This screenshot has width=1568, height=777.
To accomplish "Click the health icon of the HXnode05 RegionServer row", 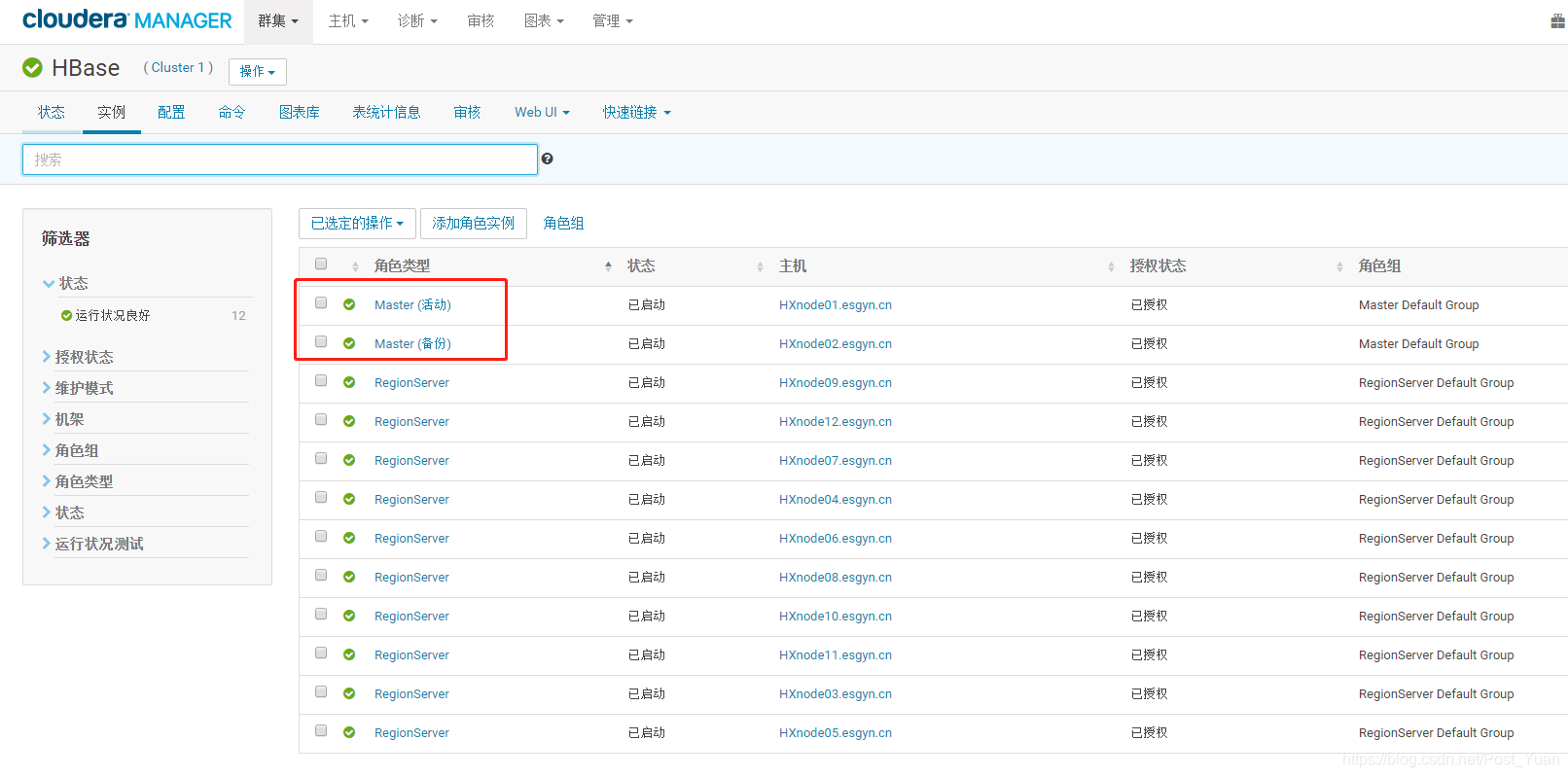I will pos(349,732).
